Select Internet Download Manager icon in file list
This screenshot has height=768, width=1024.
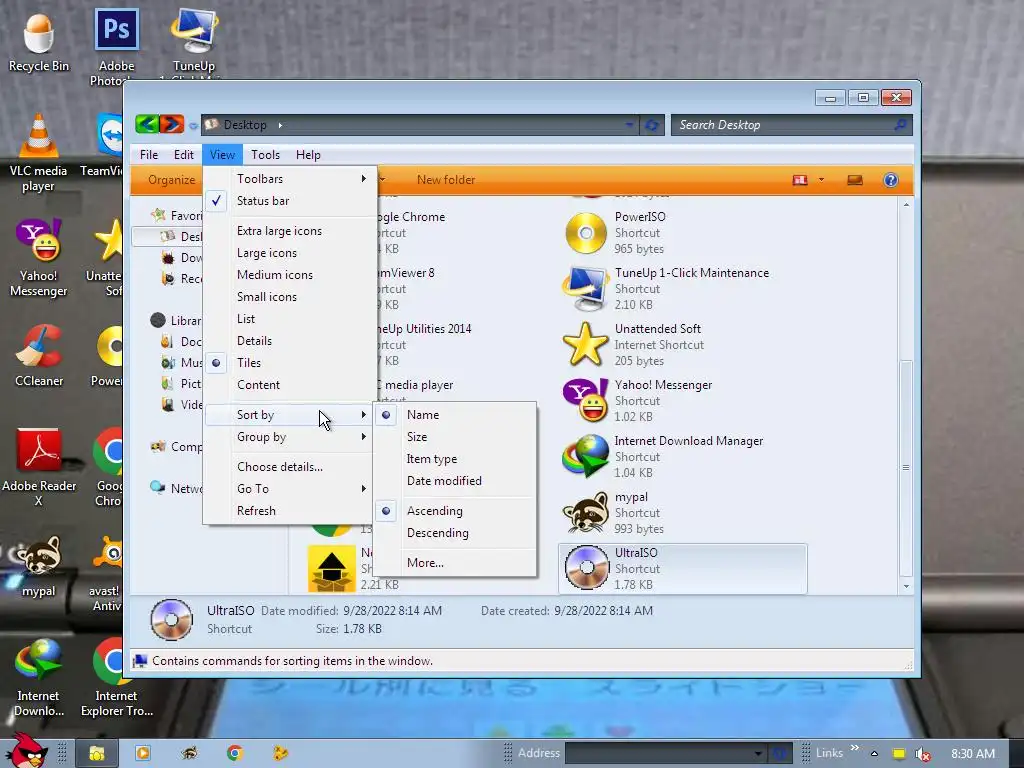tap(586, 456)
